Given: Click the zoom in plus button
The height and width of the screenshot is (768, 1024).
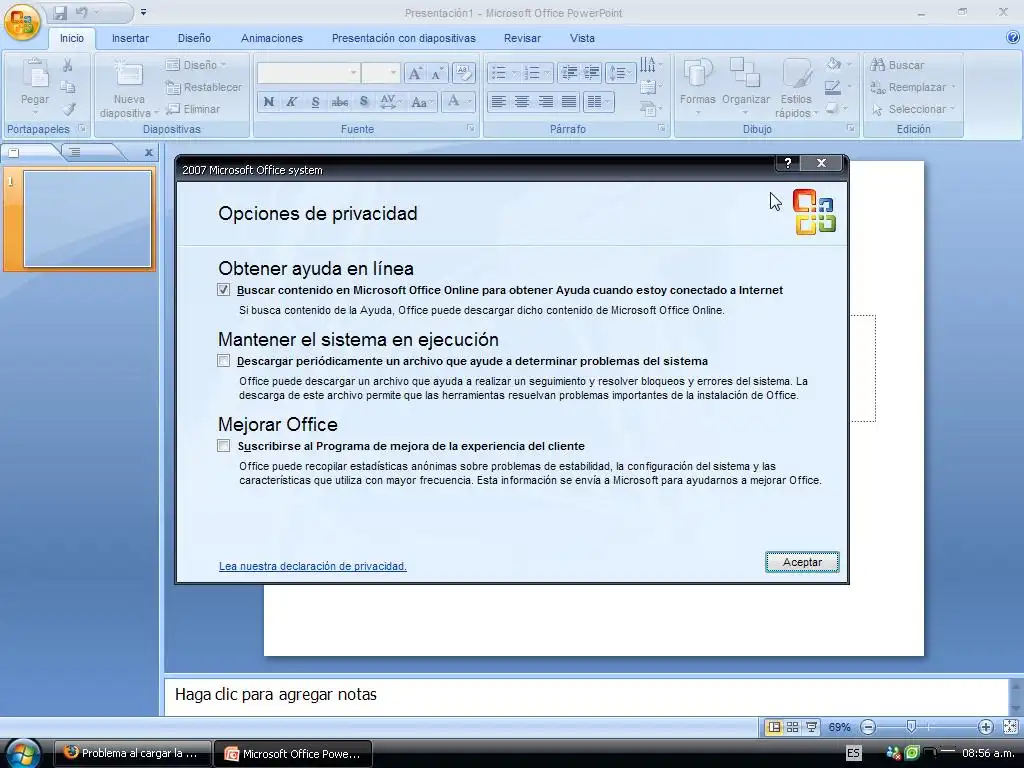Looking at the screenshot, I should 985,727.
